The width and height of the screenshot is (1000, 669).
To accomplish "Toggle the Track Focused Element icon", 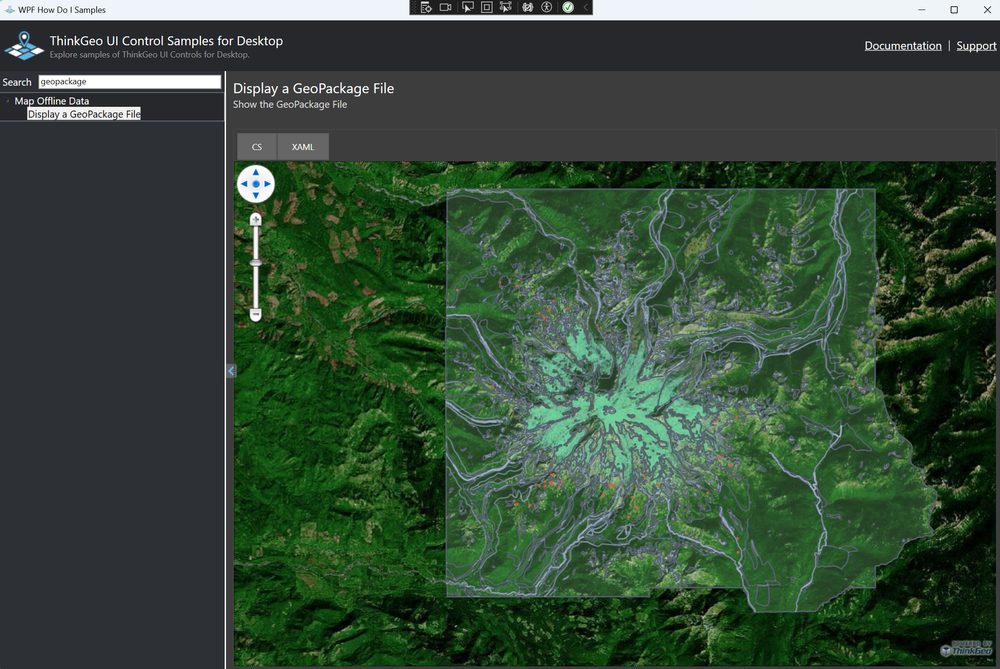I will pos(506,8).
